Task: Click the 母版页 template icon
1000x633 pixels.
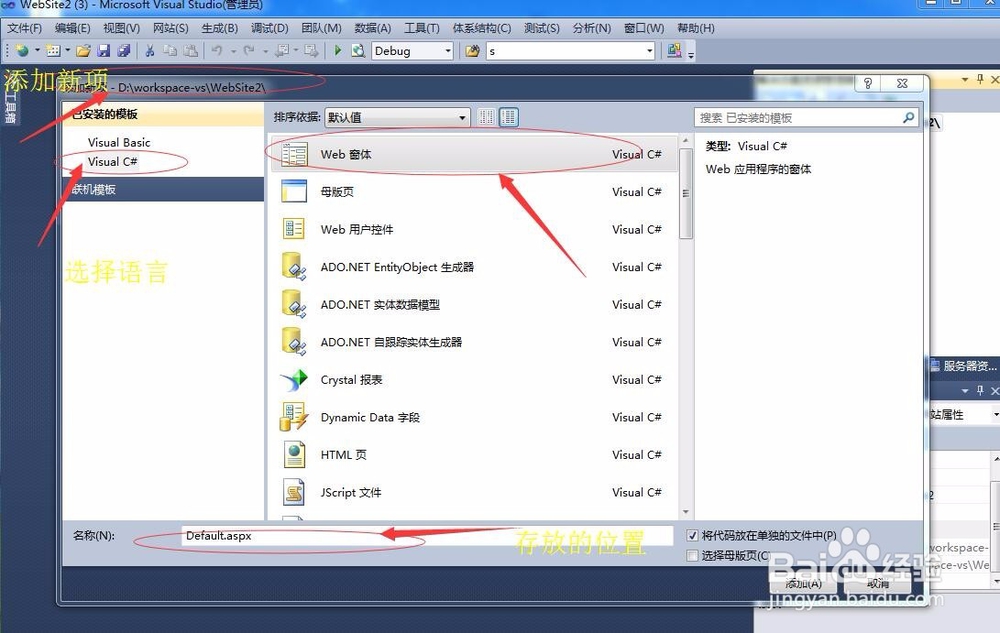Action: tap(294, 191)
